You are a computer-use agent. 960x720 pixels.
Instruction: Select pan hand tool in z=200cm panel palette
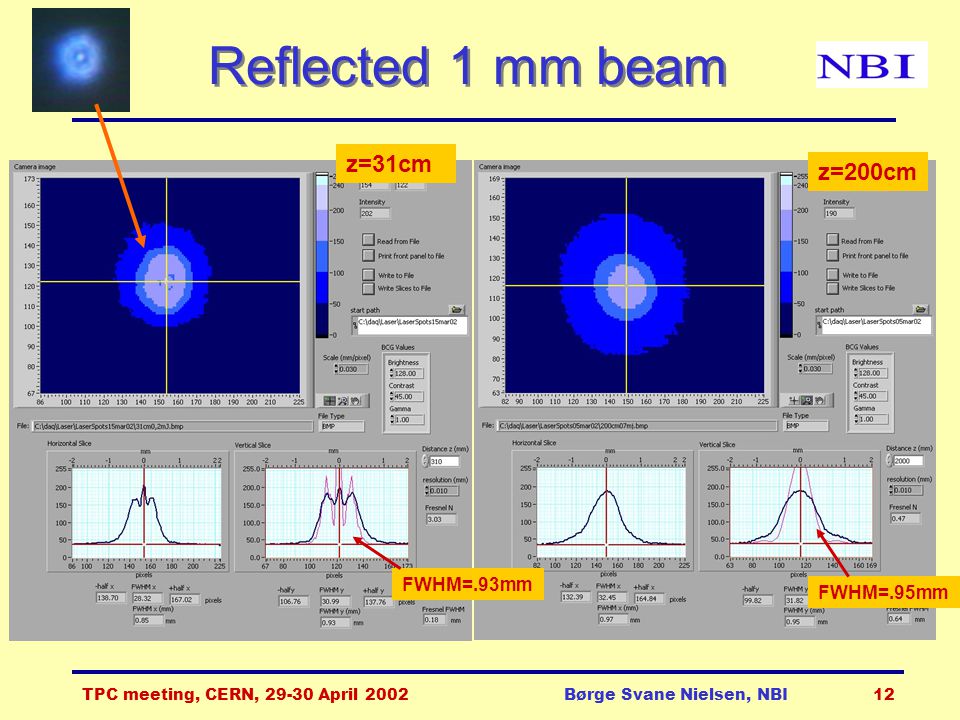click(820, 400)
